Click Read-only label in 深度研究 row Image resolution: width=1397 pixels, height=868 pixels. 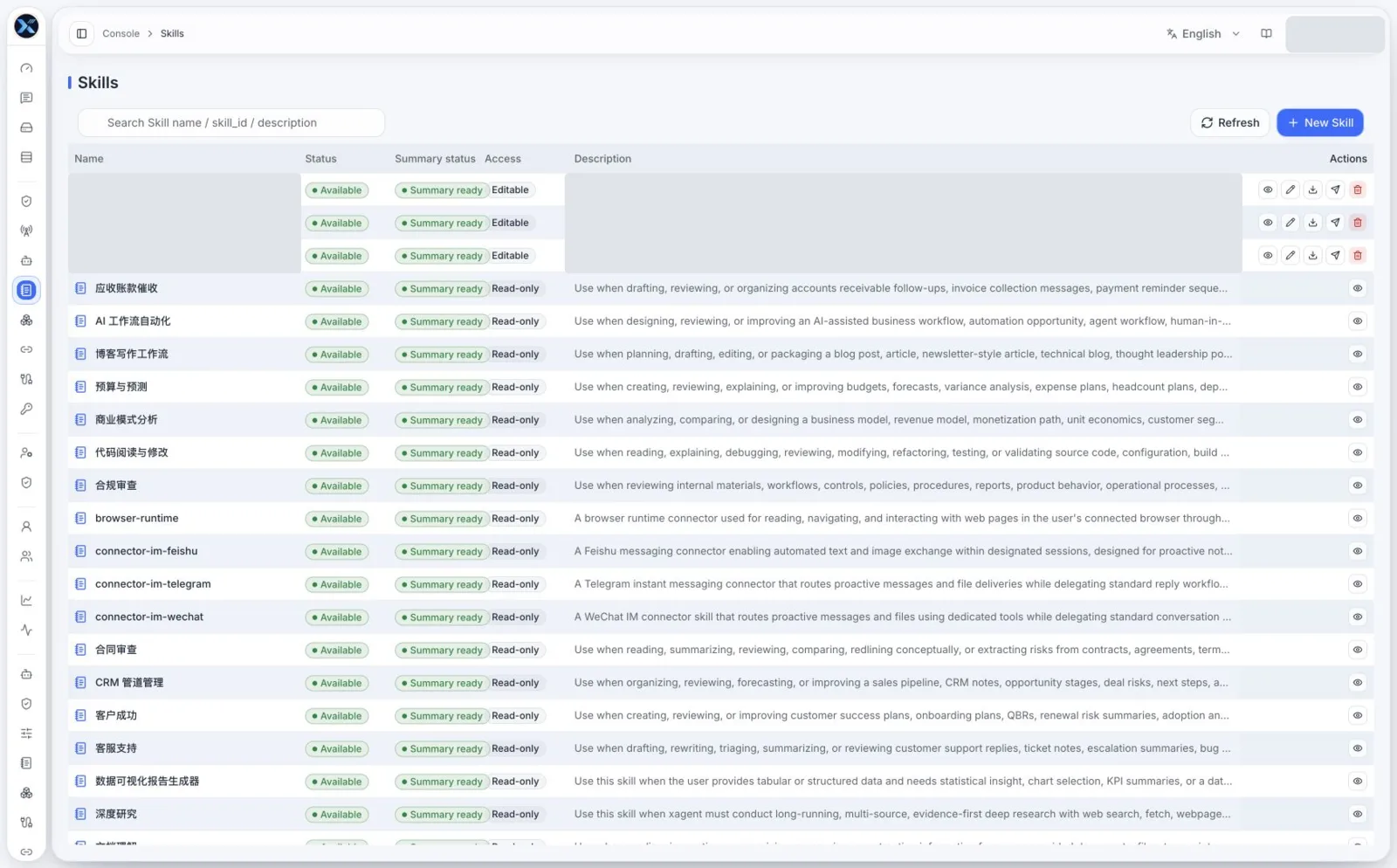point(515,814)
